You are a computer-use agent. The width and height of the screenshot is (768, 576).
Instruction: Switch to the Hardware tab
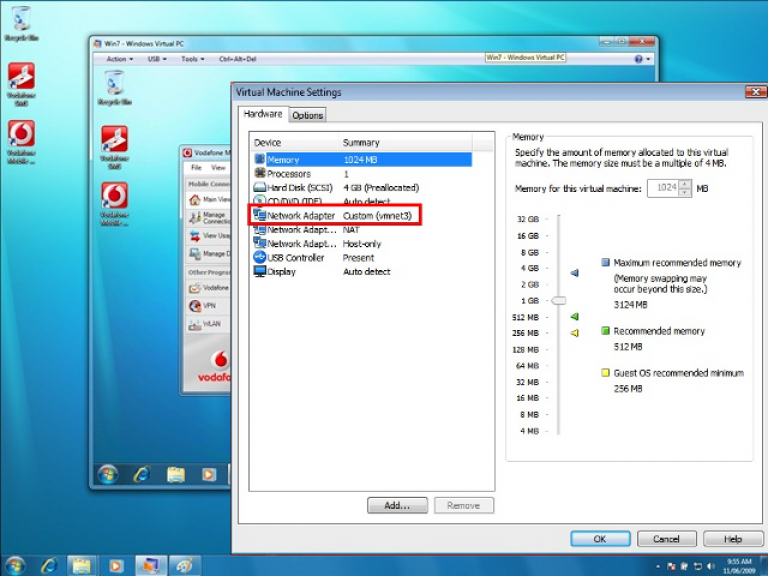[x=263, y=114]
